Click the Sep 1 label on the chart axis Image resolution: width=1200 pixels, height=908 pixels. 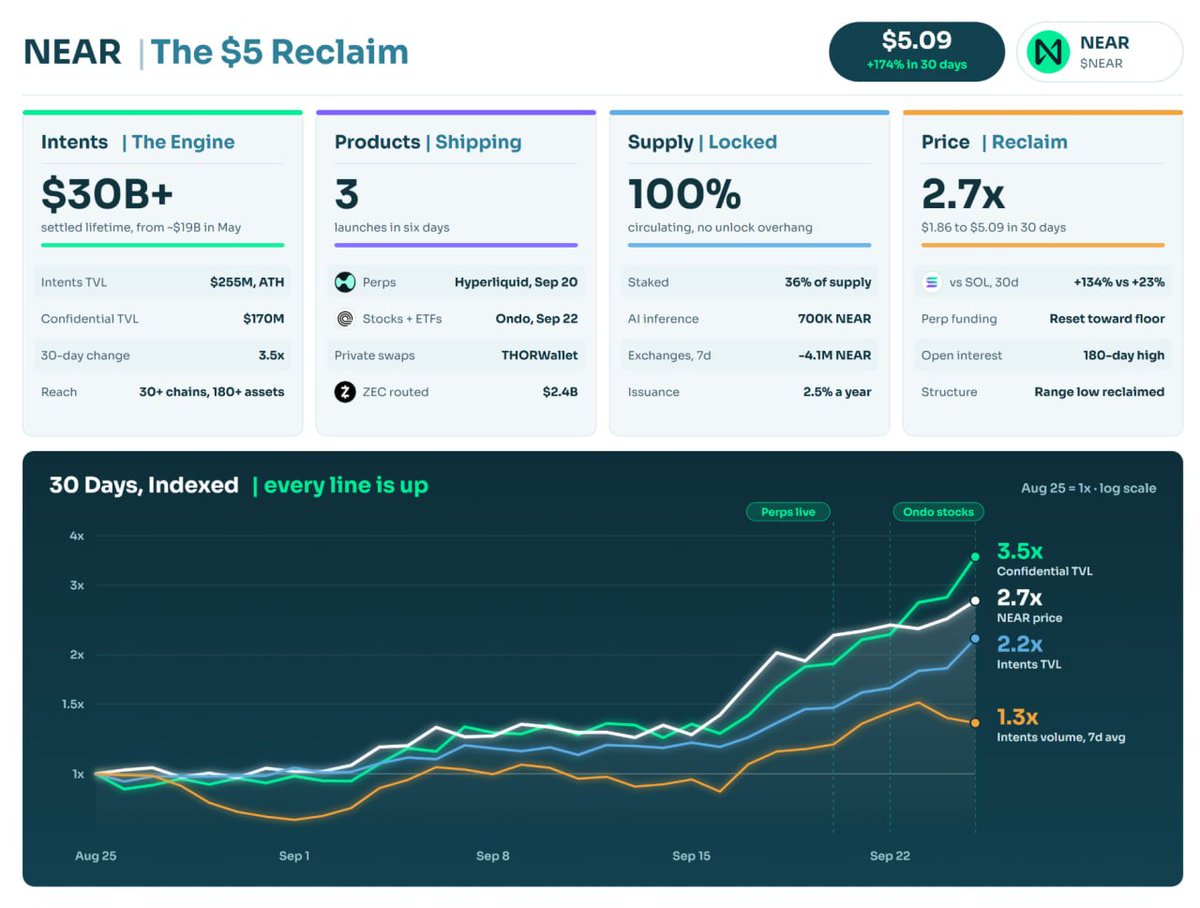point(294,856)
